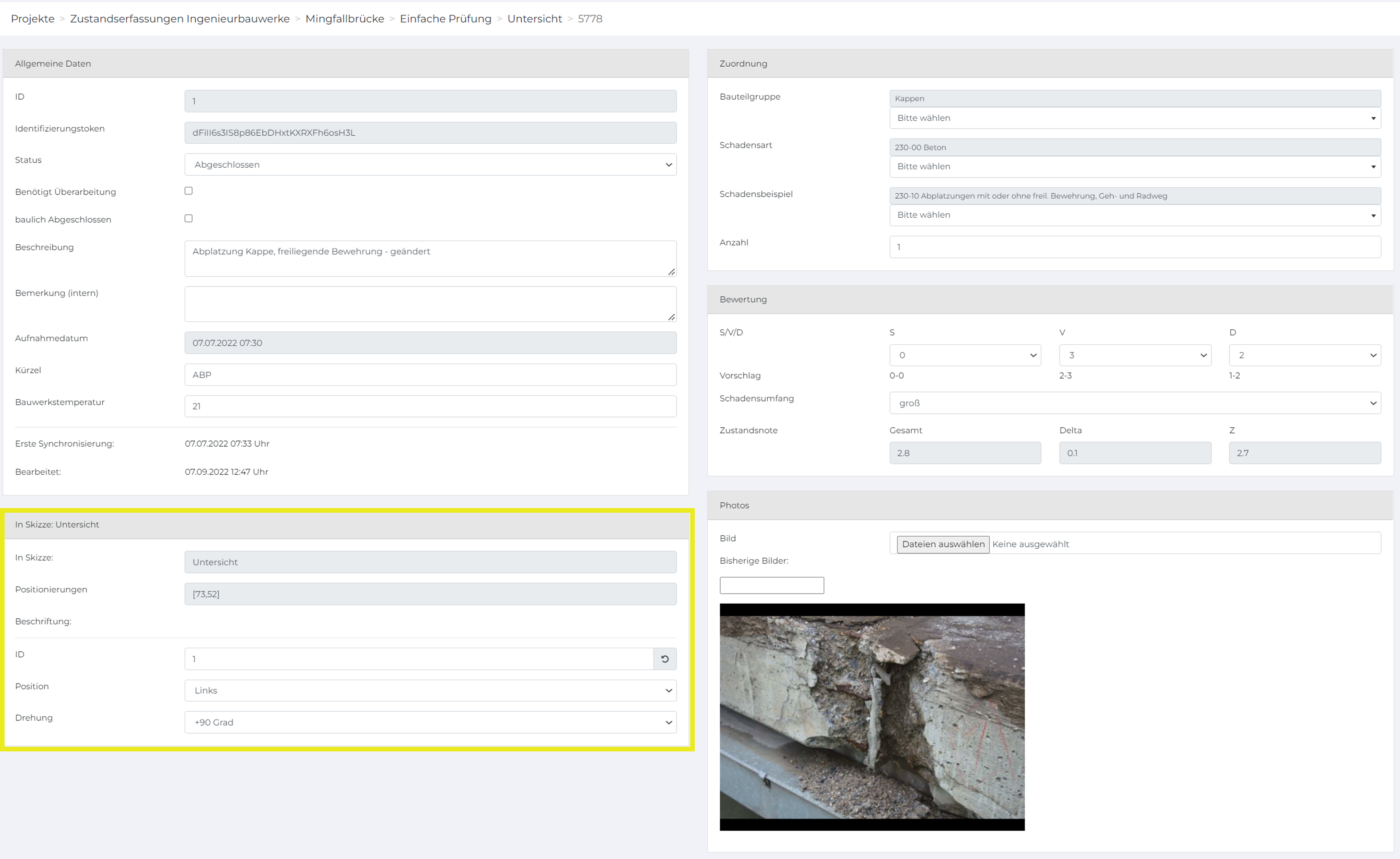This screenshot has height=859, width=1400.
Task: Click the Delta field showing 0.1
Action: point(1135,453)
